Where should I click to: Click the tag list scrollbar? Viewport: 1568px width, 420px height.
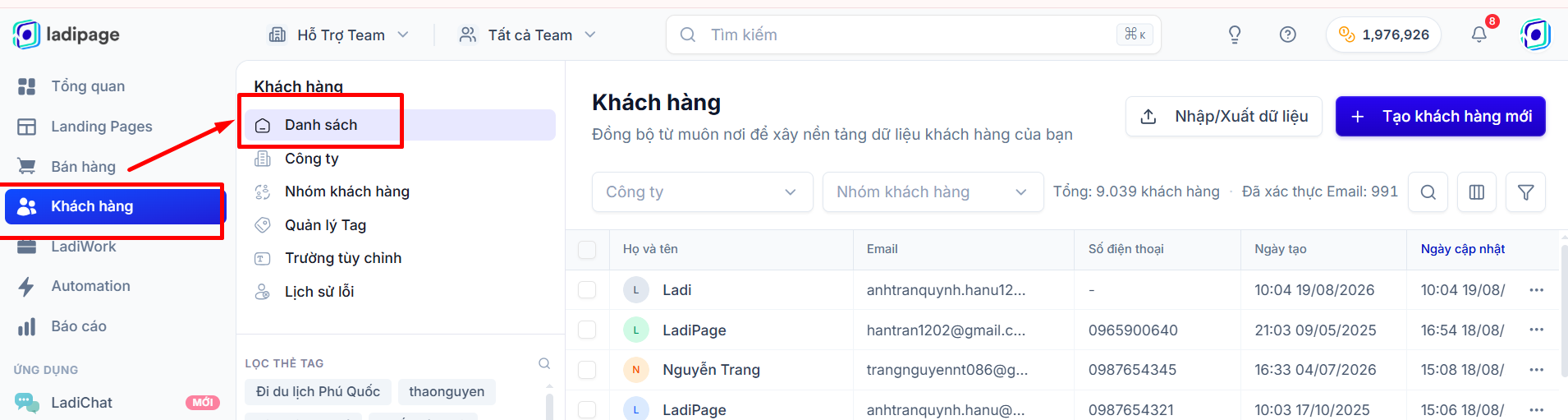tap(549, 406)
